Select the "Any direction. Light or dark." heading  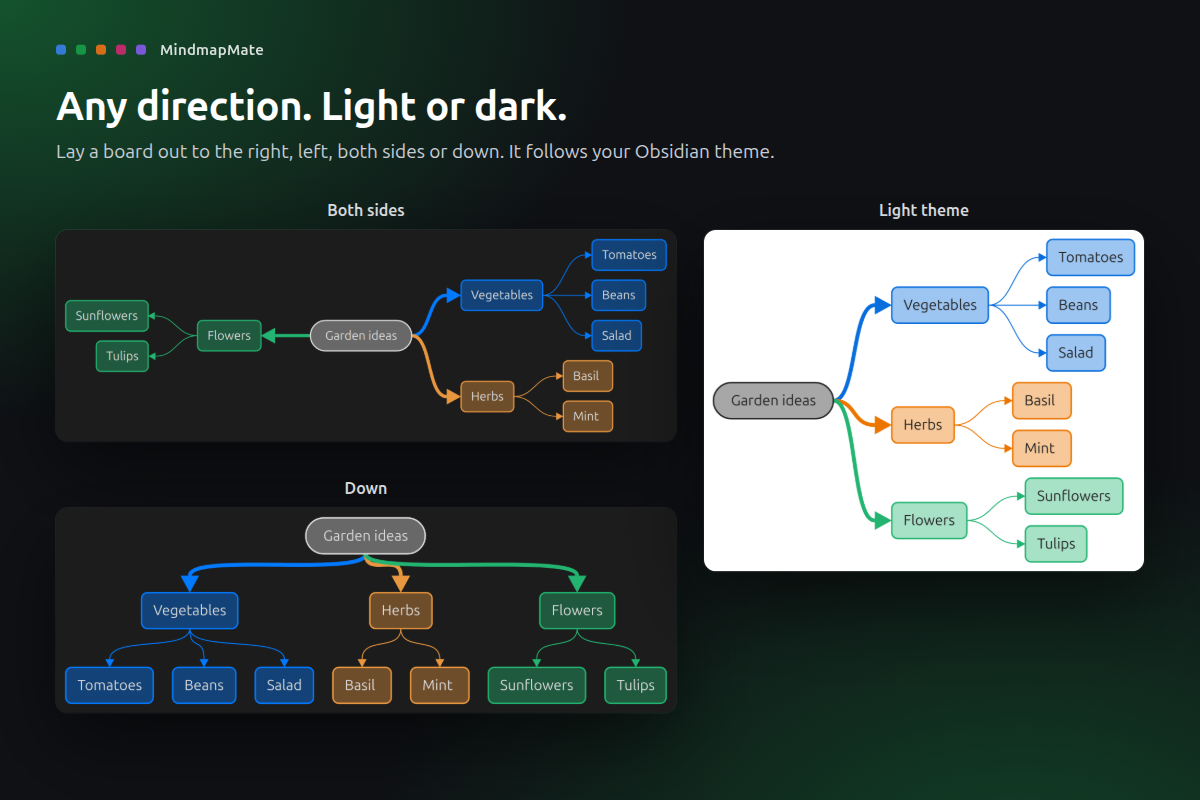[312, 106]
